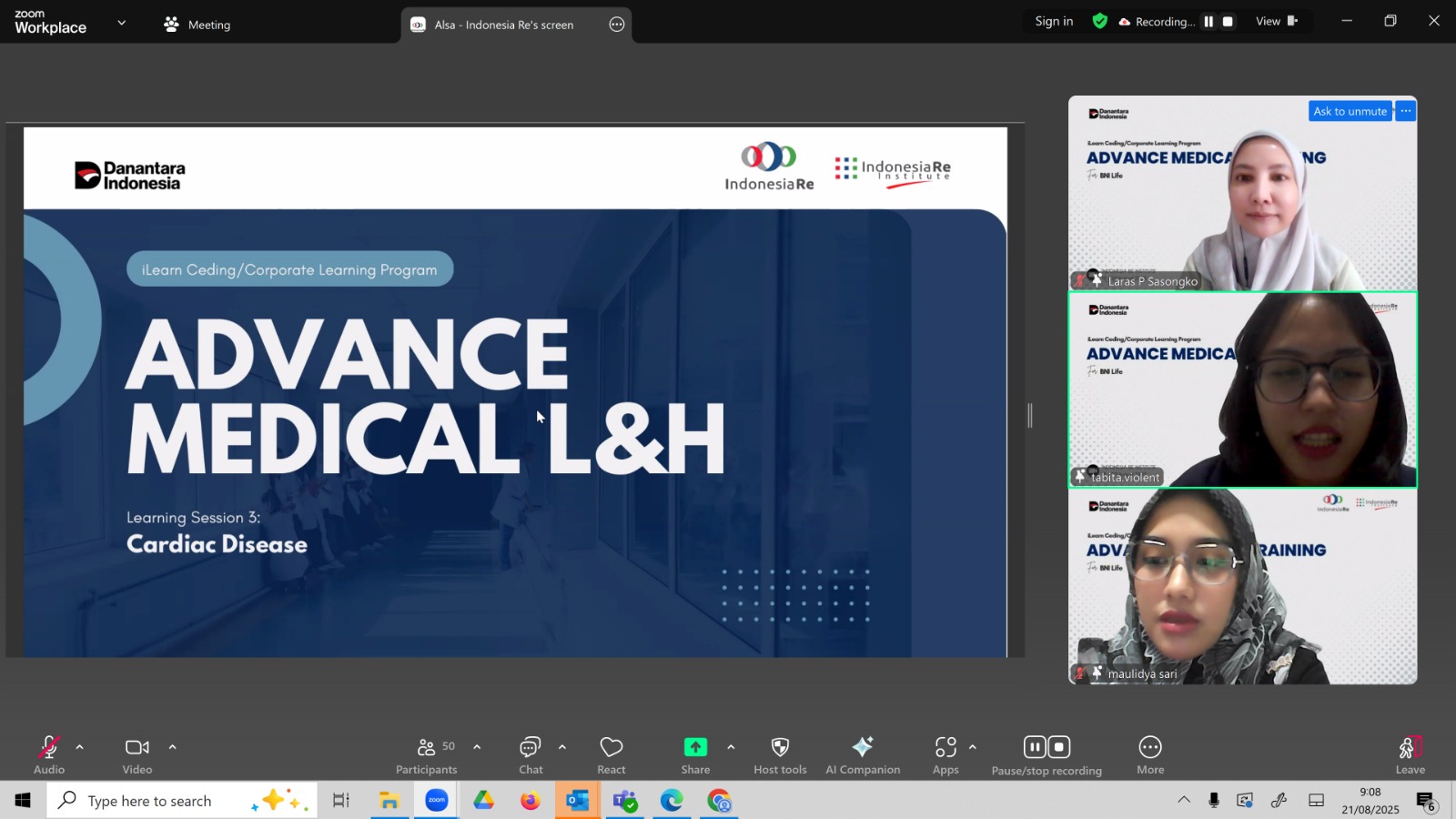
Task: Click Ask to unmute button
Action: pyautogui.click(x=1350, y=111)
